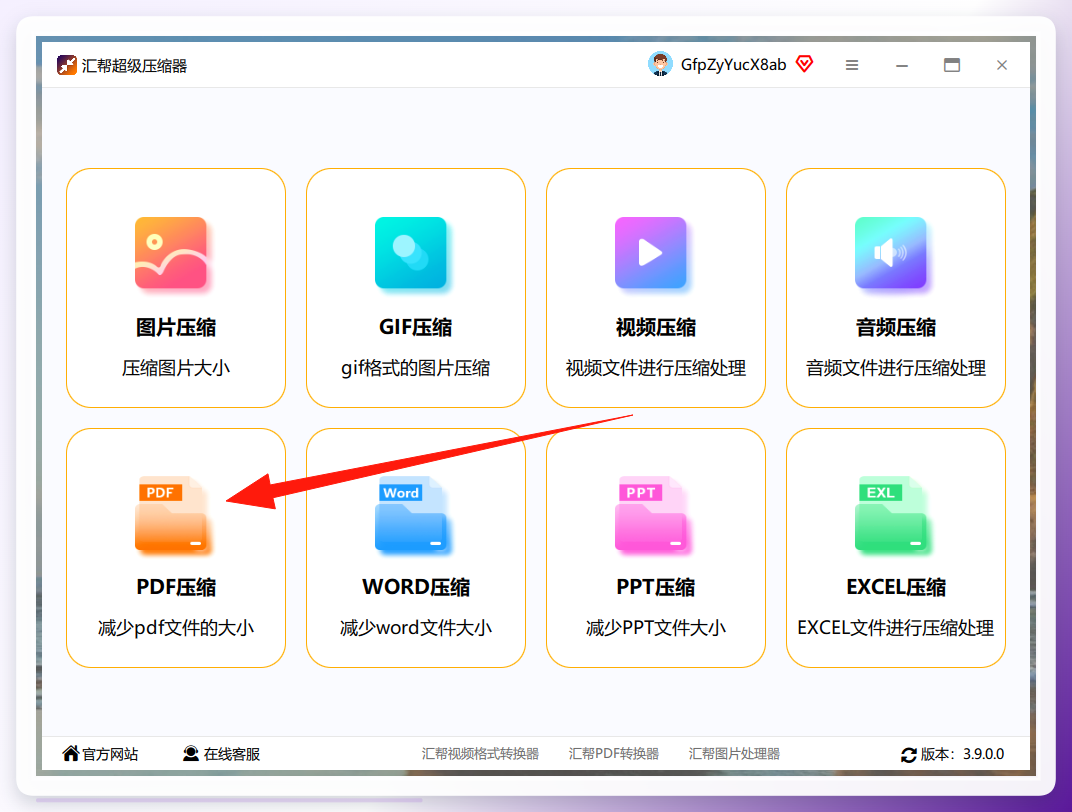Open the 图片压缩 image compression icon
Viewport: 1072px width, 812px height.
(171, 253)
